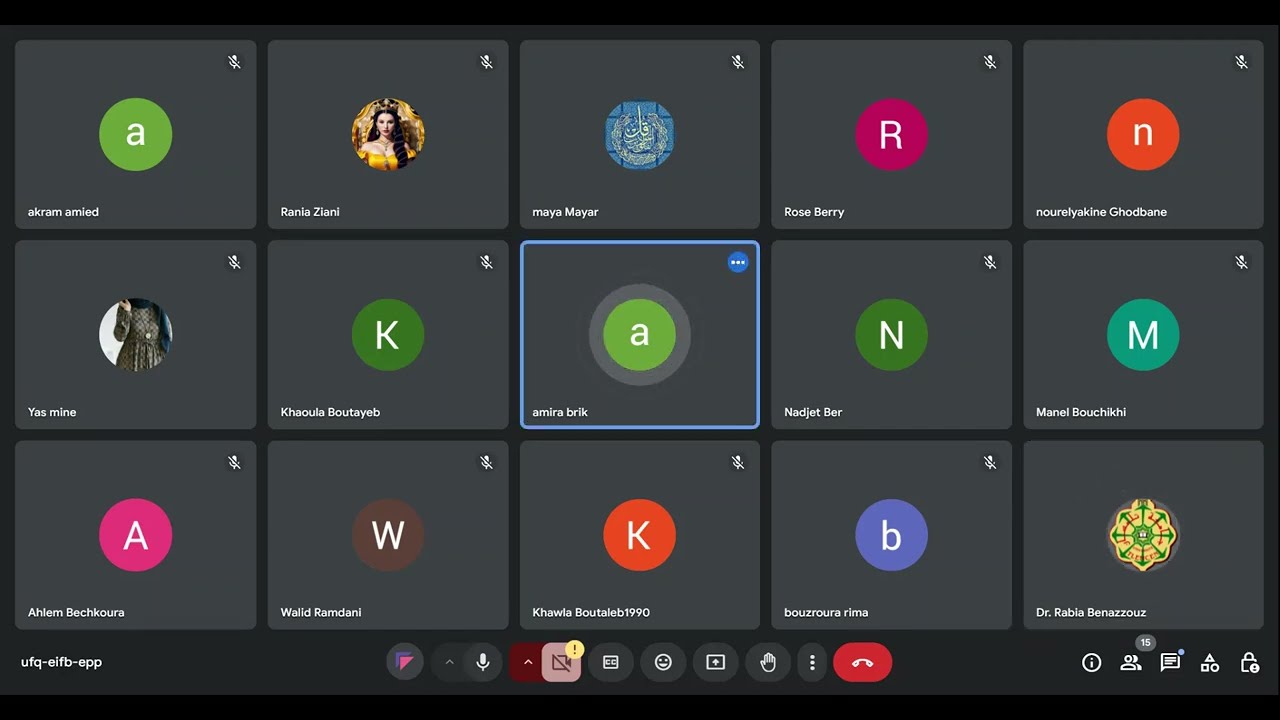Open host controls lock icon
This screenshot has width=1280, height=720.
[x=1249, y=662]
